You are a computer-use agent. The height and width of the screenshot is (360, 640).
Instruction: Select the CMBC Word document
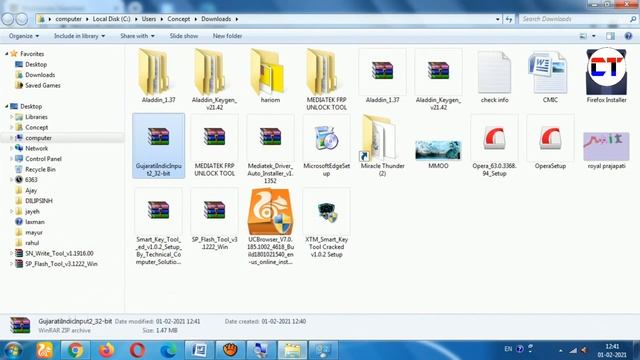pyautogui.click(x=550, y=76)
